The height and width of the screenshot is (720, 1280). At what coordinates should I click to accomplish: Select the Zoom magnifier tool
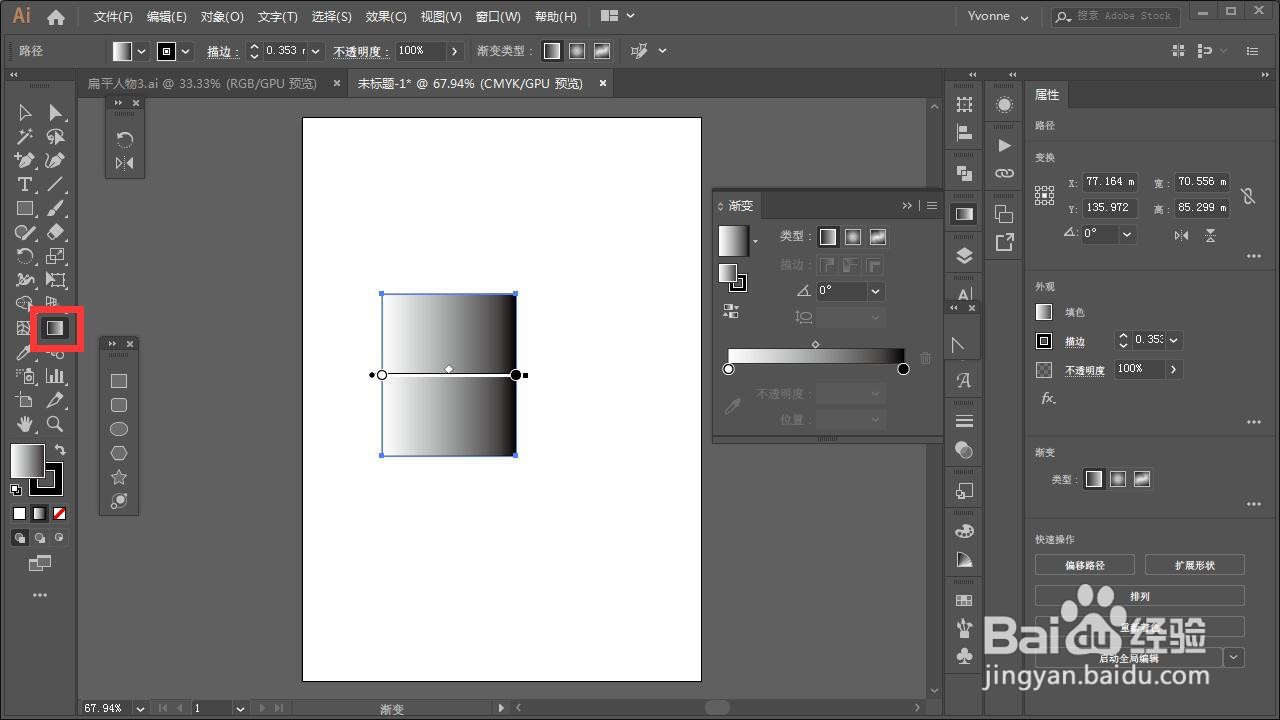[55, 424]
